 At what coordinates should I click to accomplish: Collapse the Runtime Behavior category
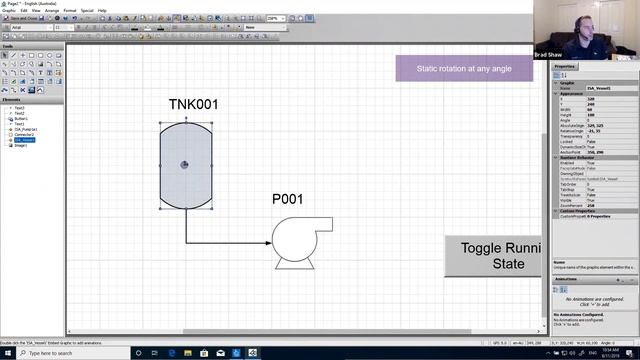pos(556,158)
